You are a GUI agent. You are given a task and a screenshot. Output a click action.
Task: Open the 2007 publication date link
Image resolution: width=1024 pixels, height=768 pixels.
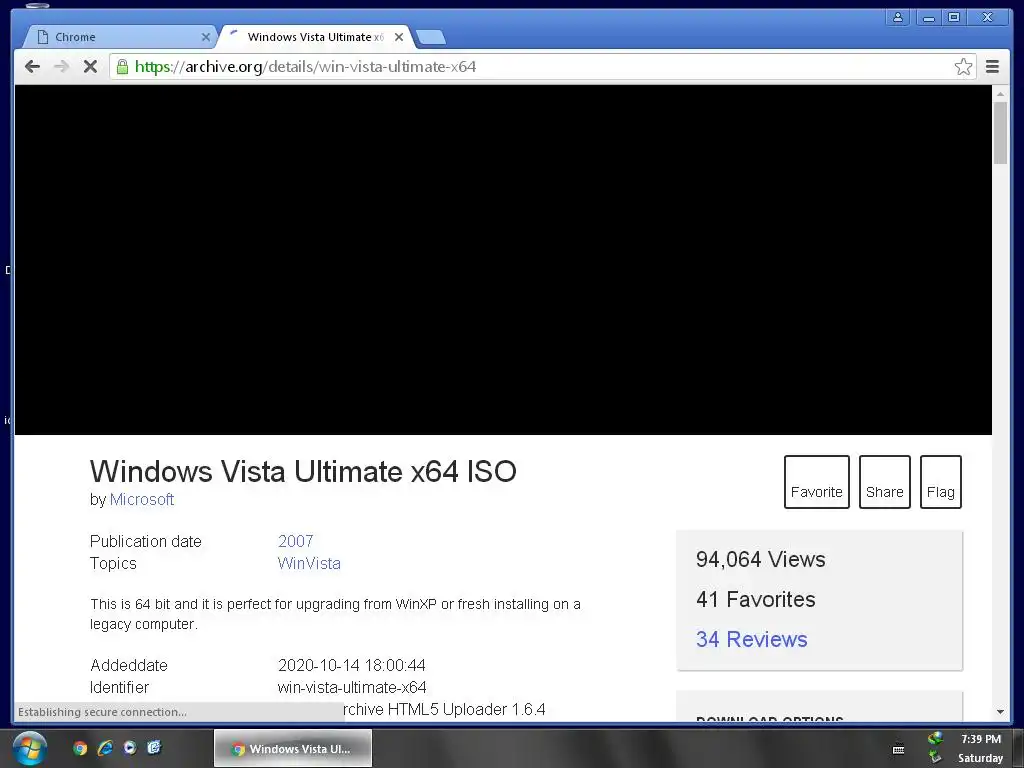[295, 541]
